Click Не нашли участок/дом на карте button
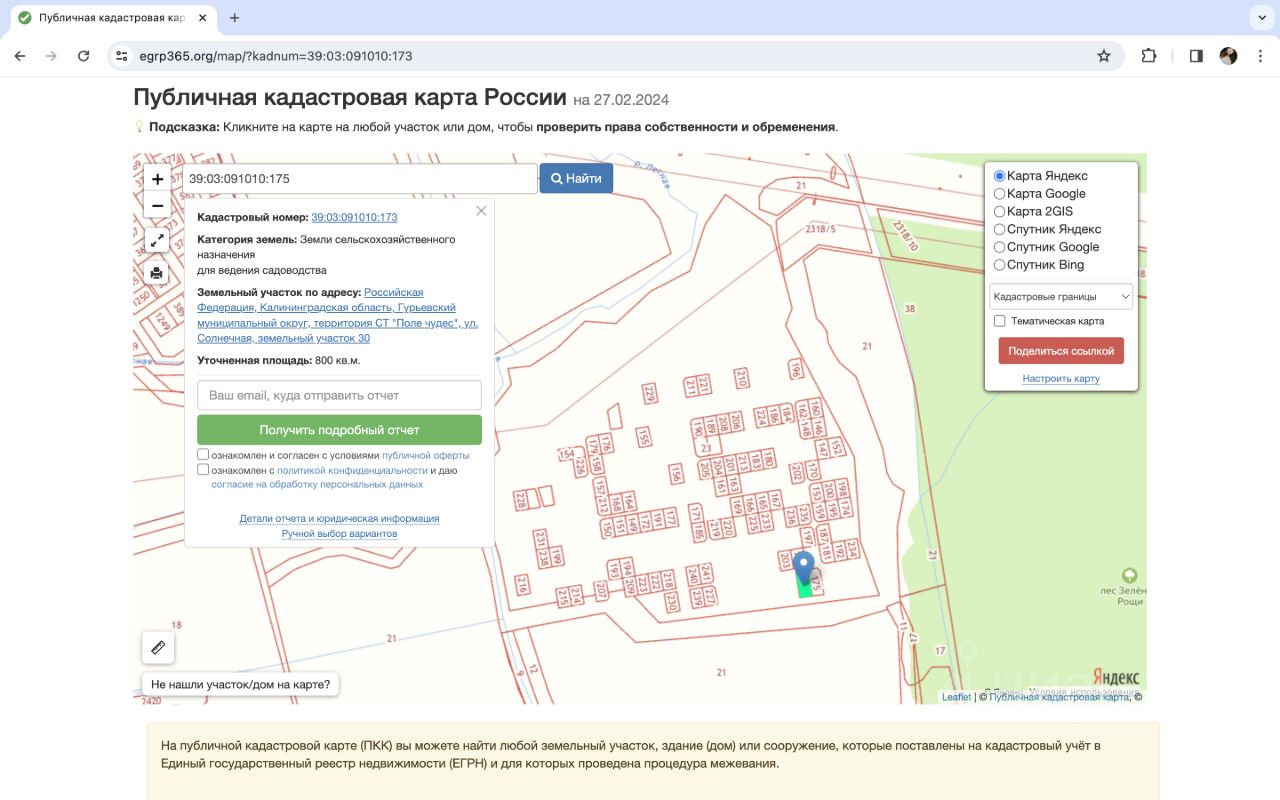The width and height of the screenshot is (1280, 800). (x=241, y=685)
